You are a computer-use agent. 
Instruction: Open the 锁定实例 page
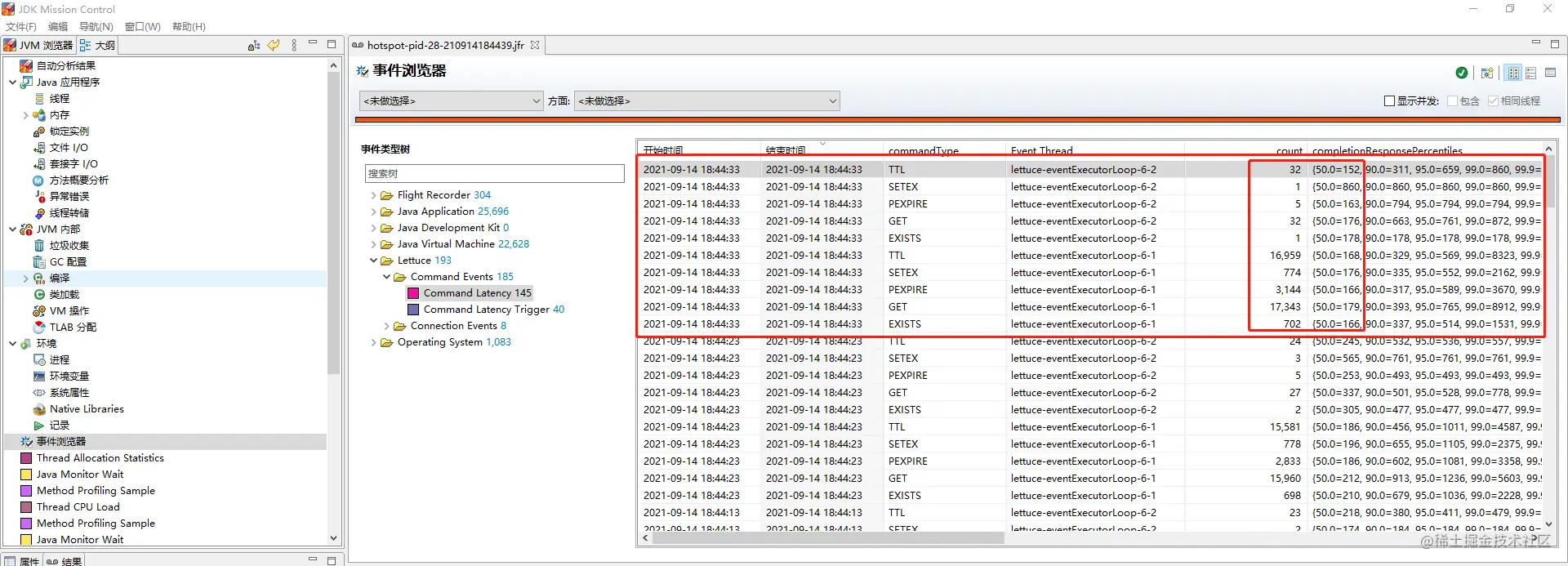tap(61, 131)
